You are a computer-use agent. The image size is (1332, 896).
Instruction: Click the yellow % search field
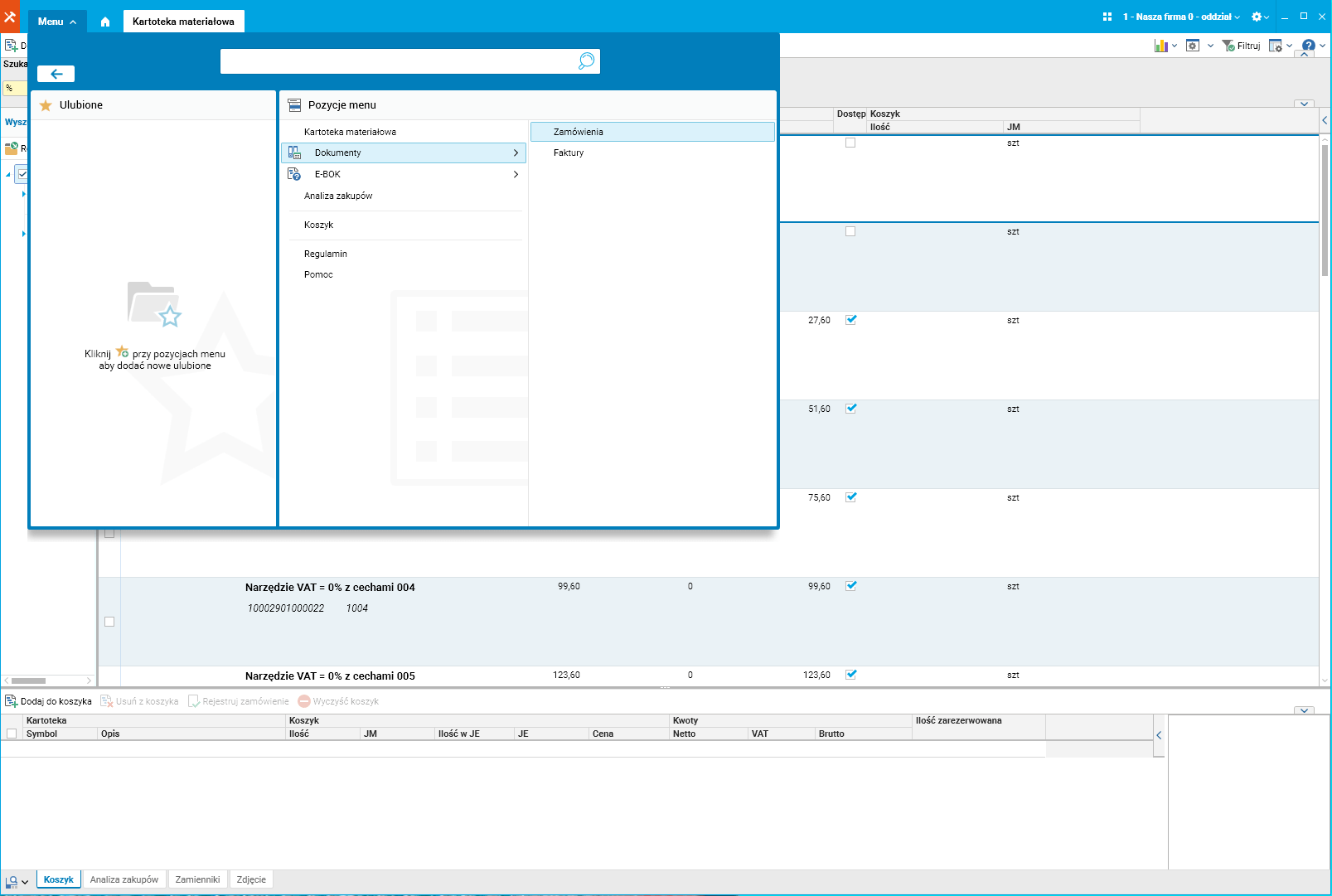(15, 88)
